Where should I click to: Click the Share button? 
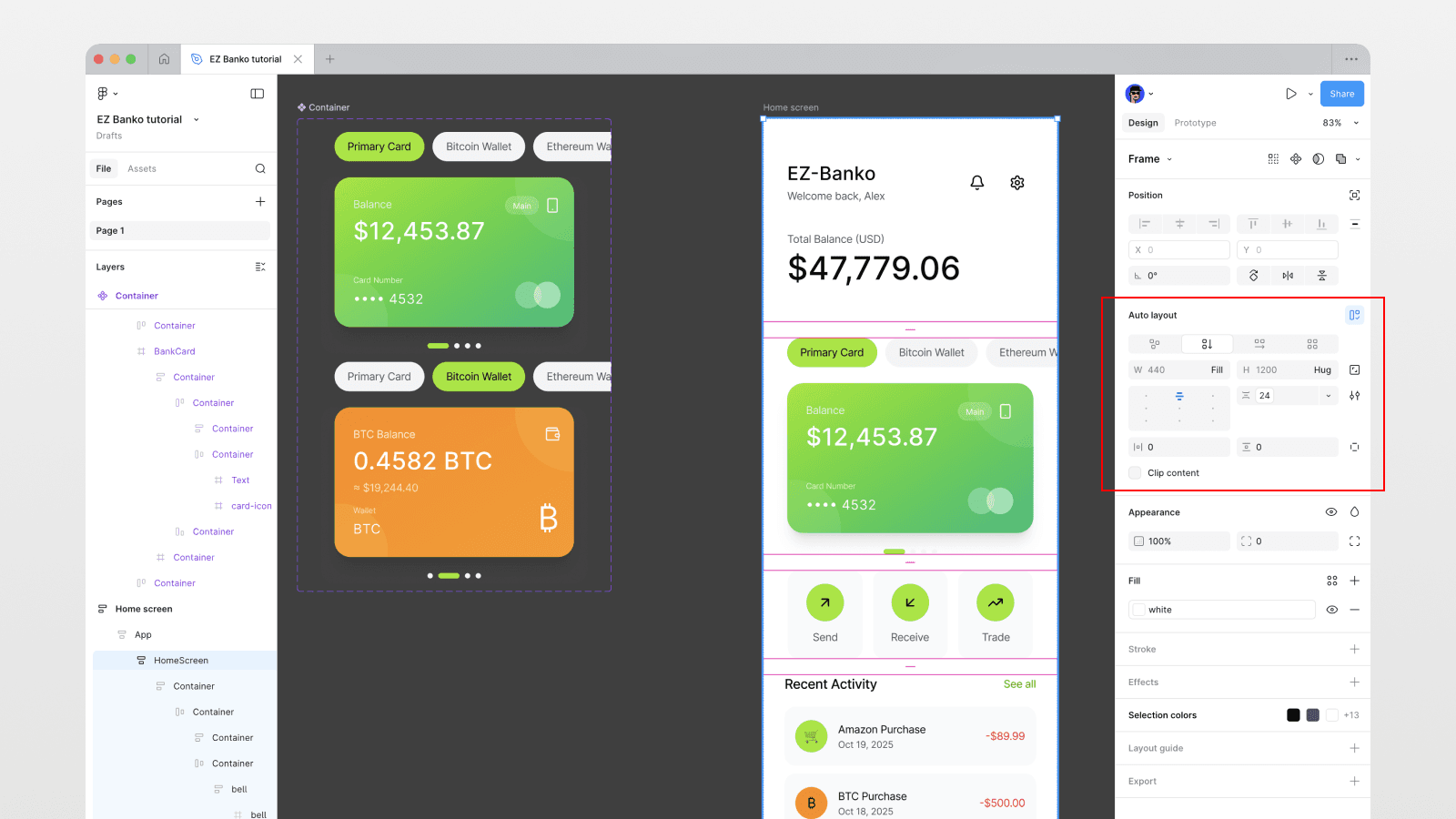[x=1342, y=94]
